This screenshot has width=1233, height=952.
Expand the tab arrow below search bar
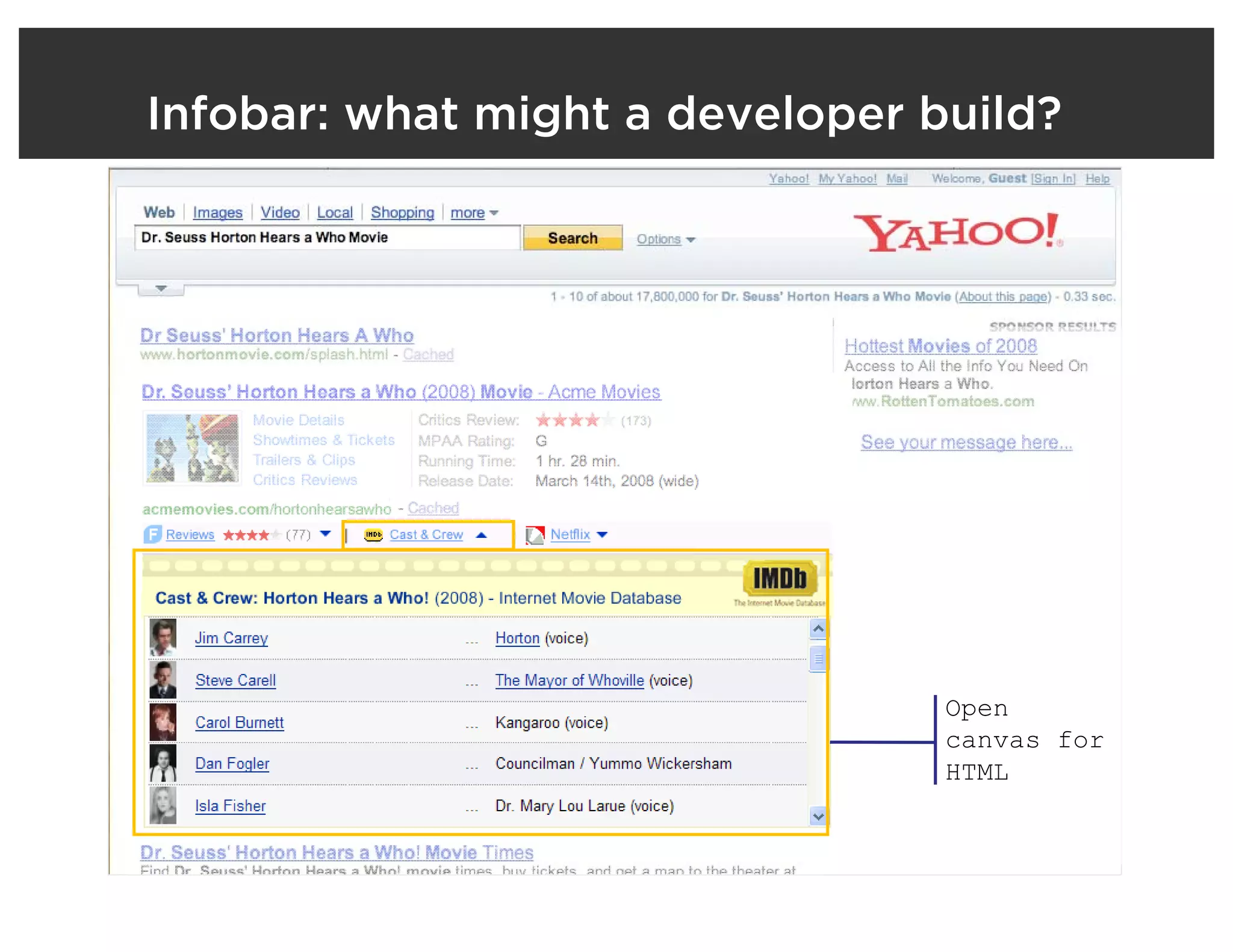pyautogui.click(x=161, y=289)
